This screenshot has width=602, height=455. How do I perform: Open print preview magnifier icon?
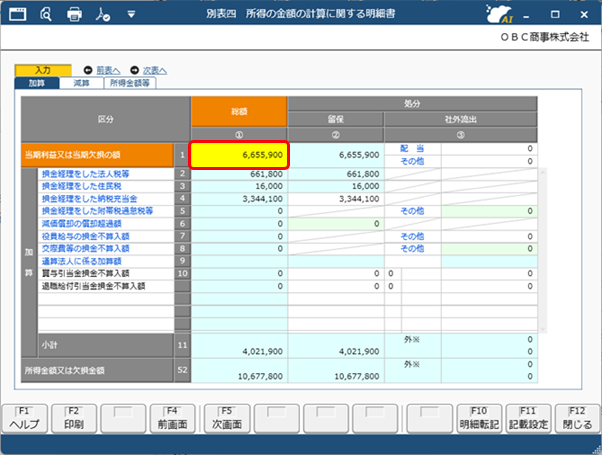(46, 15)
